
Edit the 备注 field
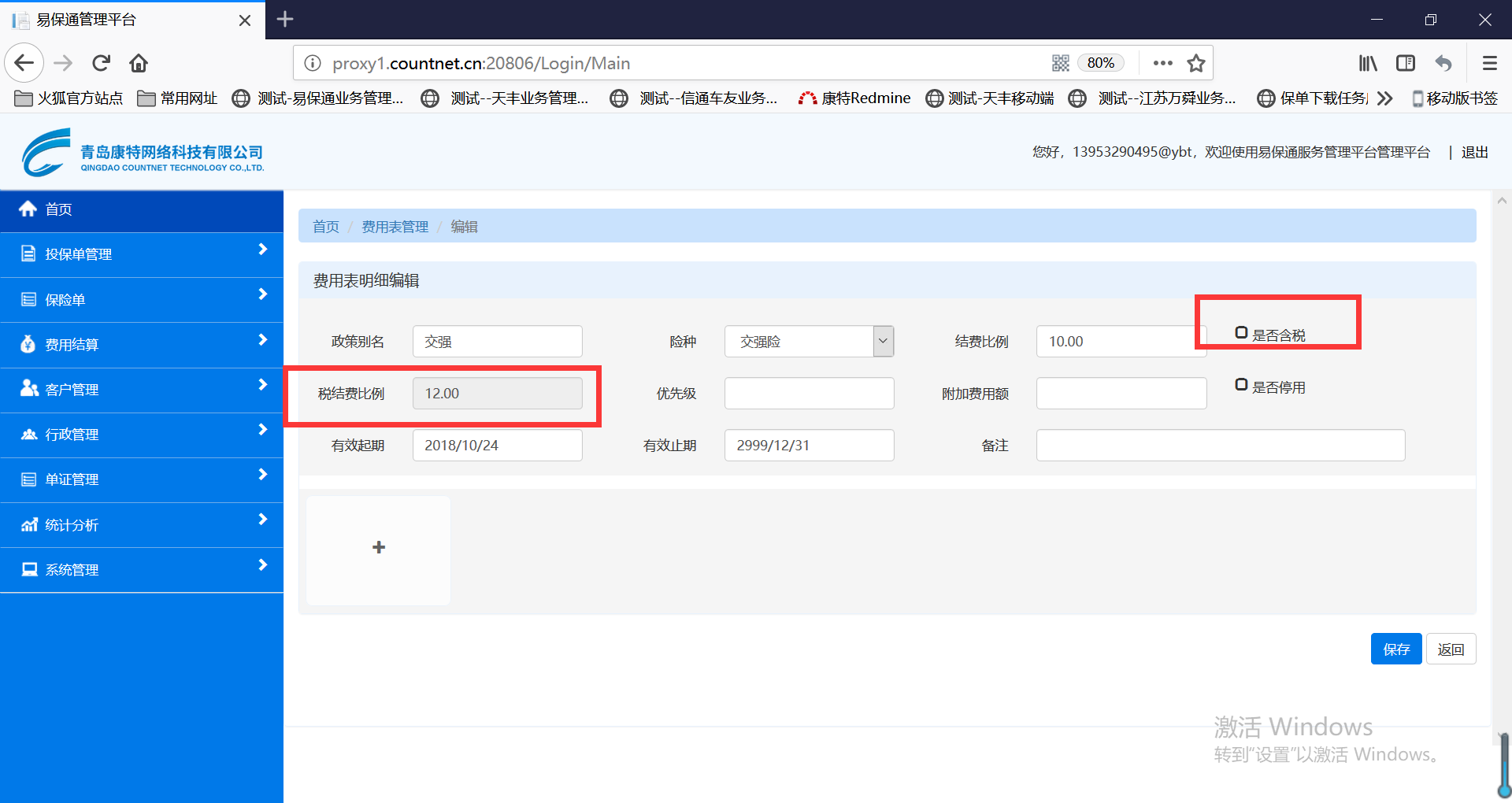coord(1221,446)
